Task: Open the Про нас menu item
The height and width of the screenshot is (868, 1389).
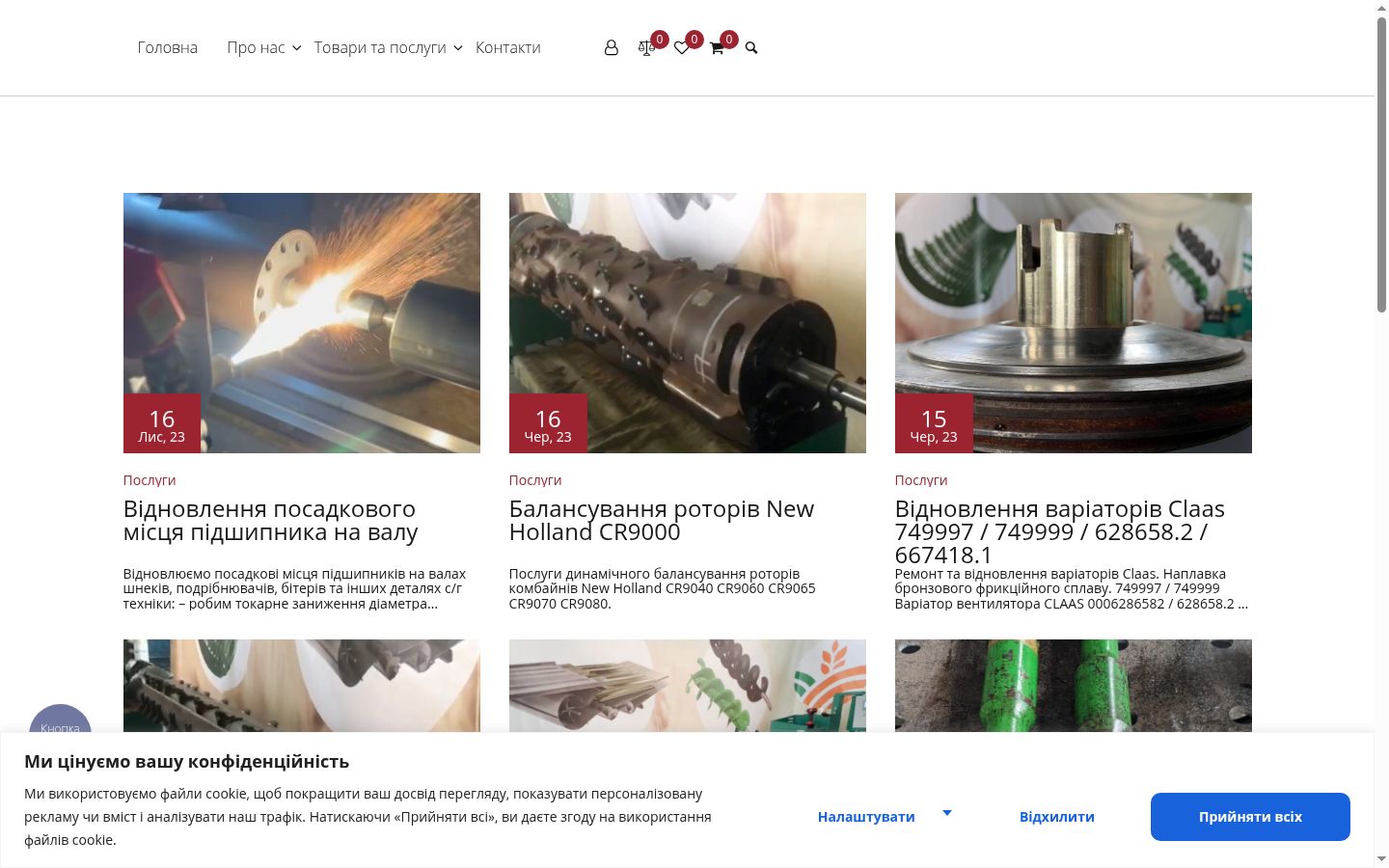Action: (x=256, y=47)
